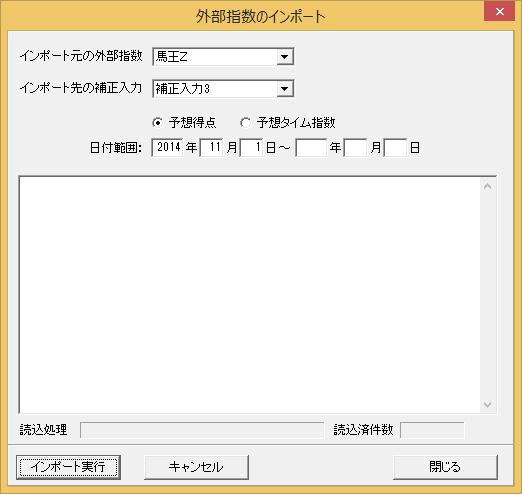The height and width of the screenshot is (494, 522).
Task: Click the 読込済件数 count field
Action: click(x=432, y=430)
